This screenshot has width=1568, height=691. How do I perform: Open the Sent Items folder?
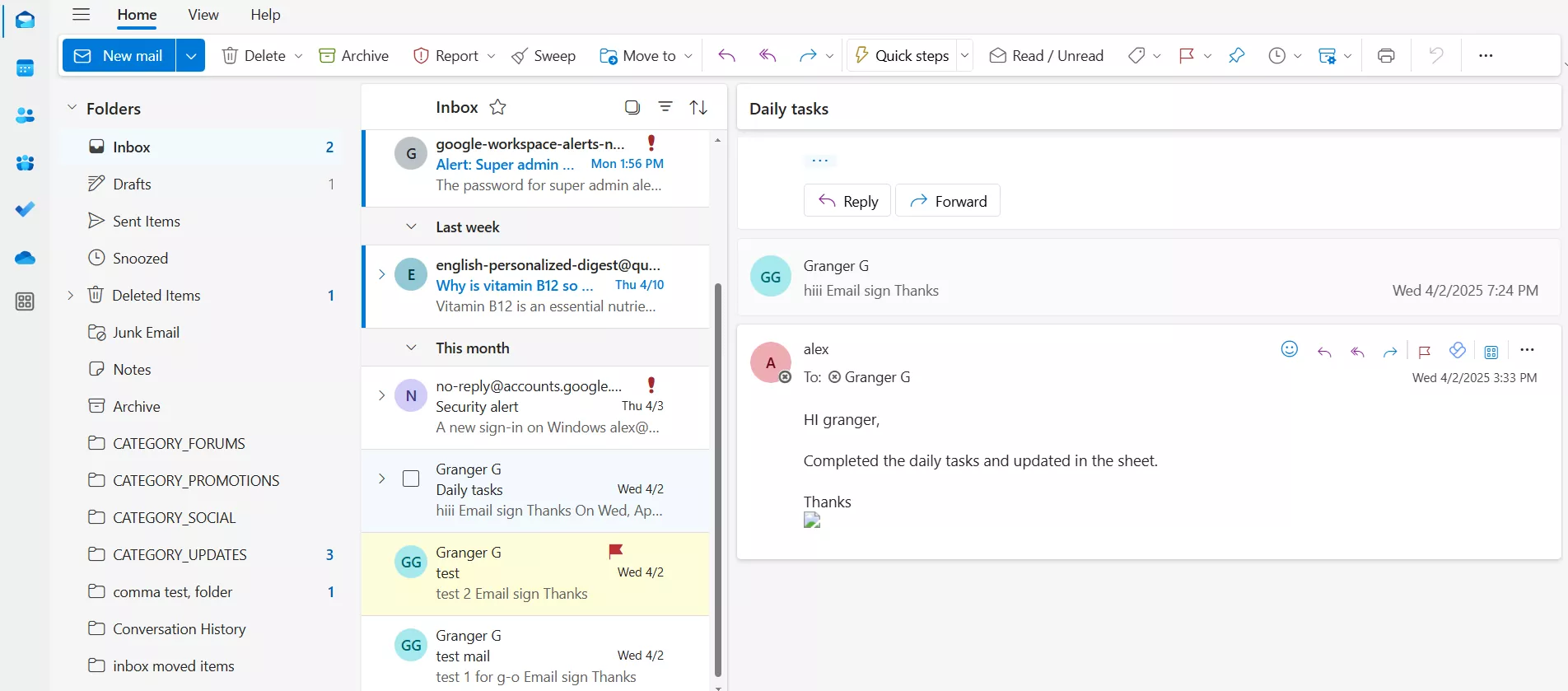(204, 221)
